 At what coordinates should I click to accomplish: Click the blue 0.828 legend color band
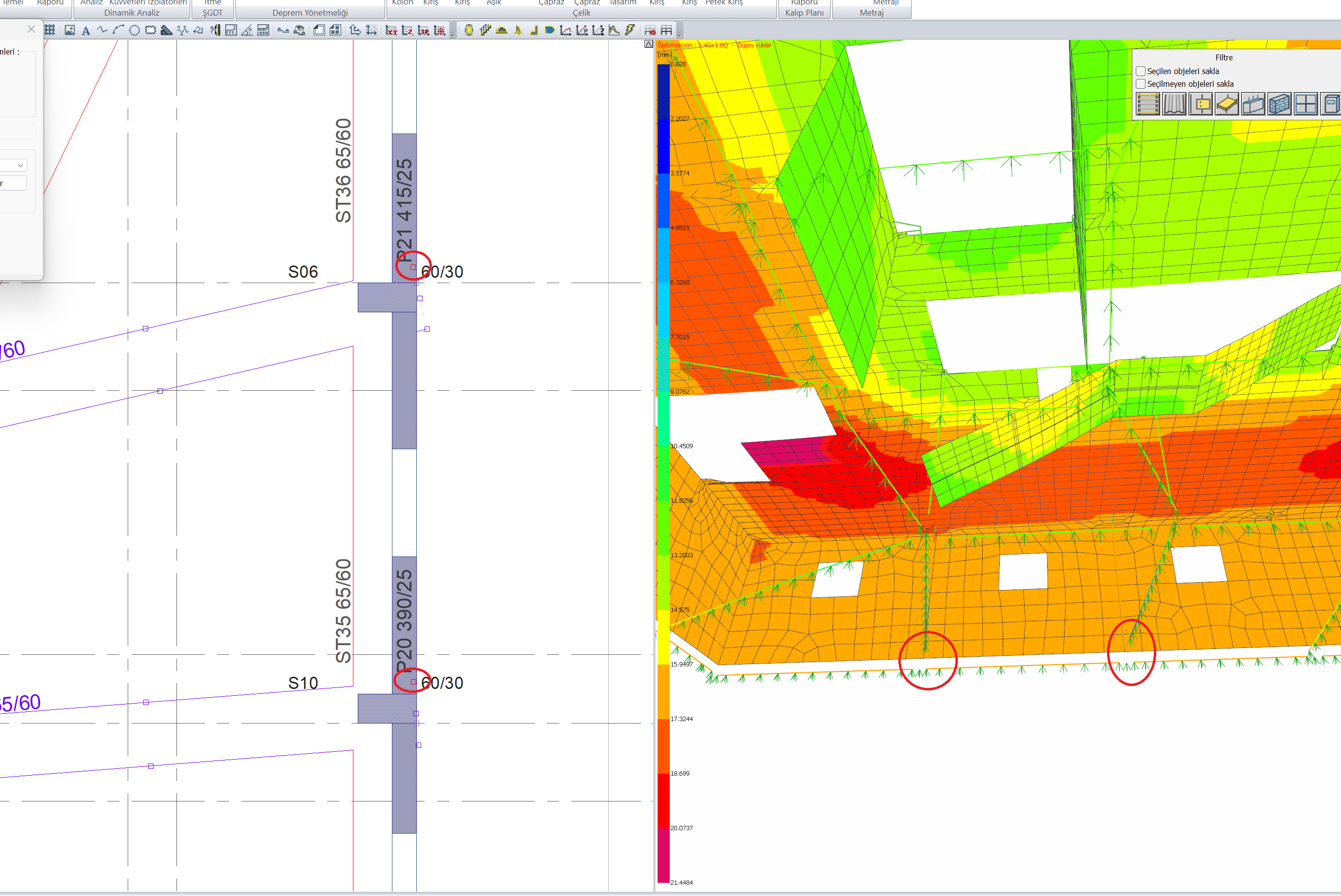pyautogui.click(x=663, y=91)
